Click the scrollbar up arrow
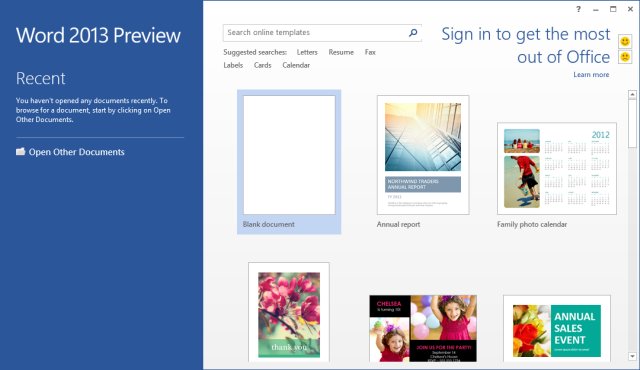Viewport: 640px width, 370px height. (632, 95)
